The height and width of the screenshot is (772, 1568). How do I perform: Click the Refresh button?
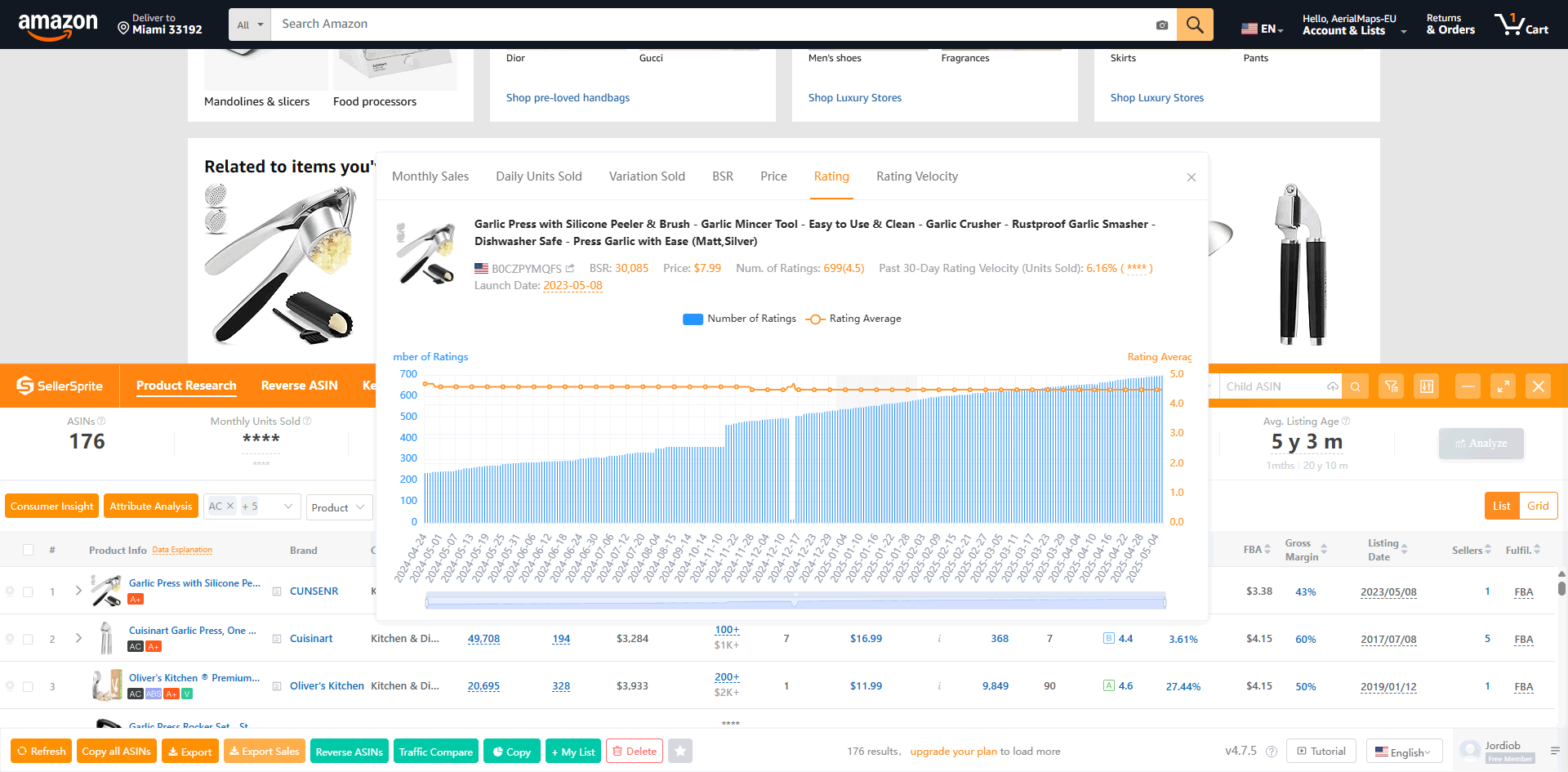pyautogui.click(x=42, y=751)
